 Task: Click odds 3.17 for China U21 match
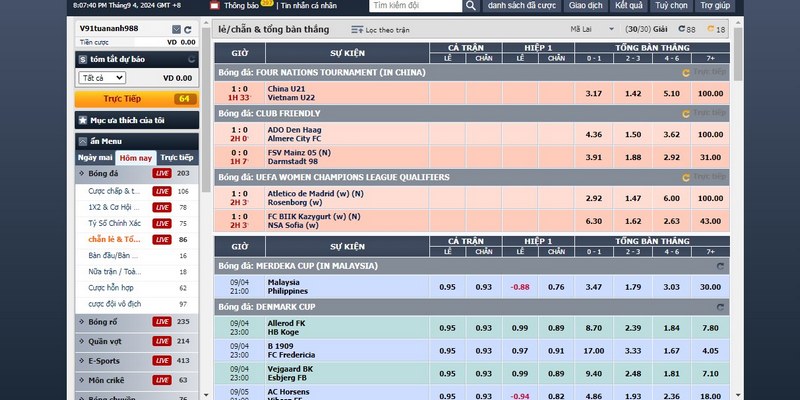pyautogui.click(x=594, y=93)
